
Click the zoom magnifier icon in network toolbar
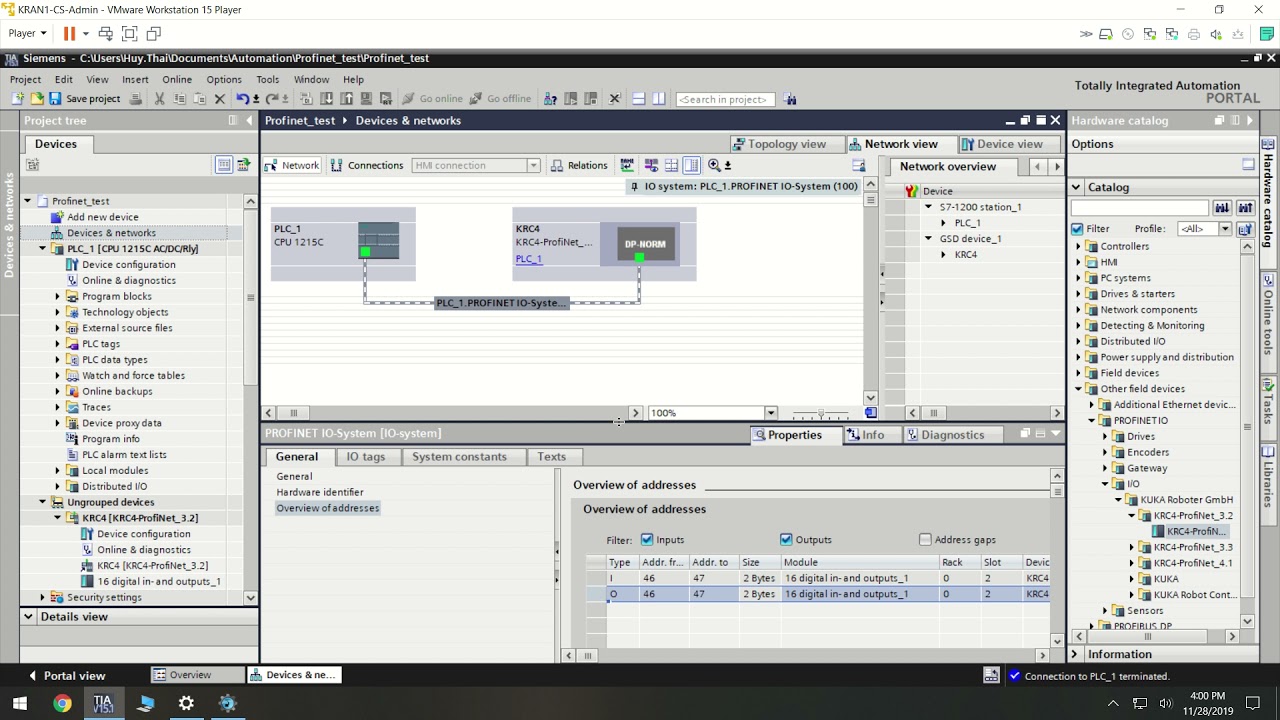714,165
